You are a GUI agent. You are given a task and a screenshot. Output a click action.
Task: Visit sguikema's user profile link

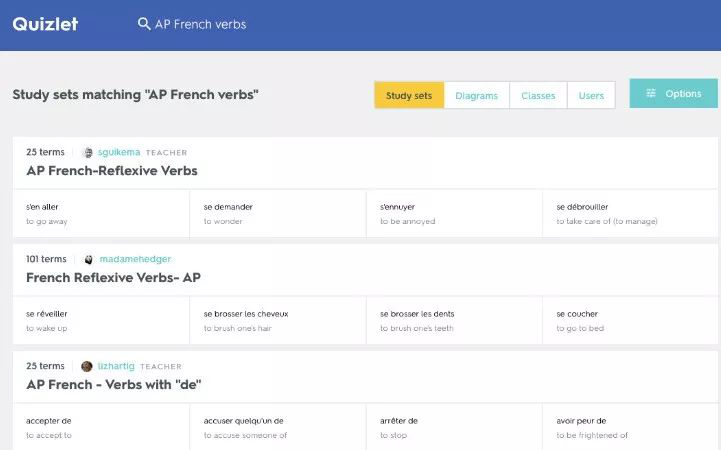pyautogui.click(x=119, y=153)
